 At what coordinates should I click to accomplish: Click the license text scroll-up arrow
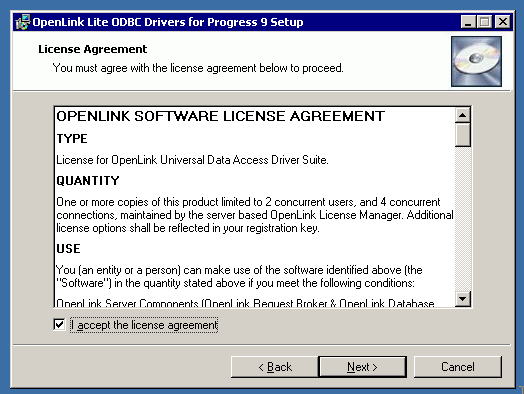click(463, 115)
